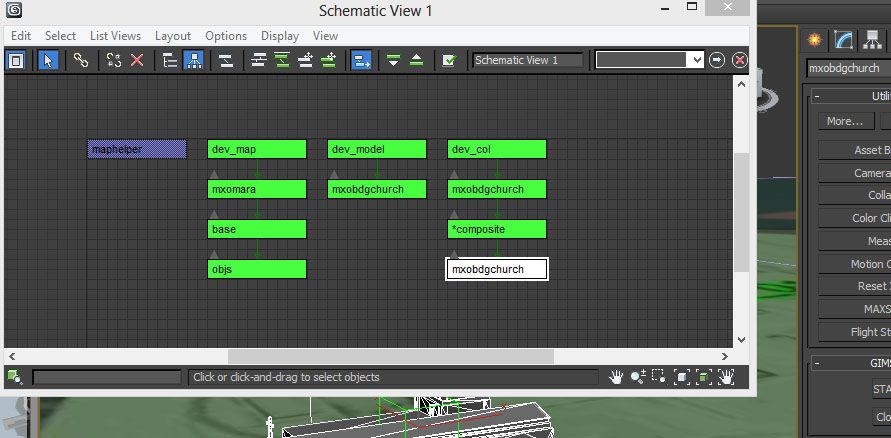The width and height of the screenshot is (891, 438).
Task: Click collapse triangle attached to base node
Action: click(x=214, y=214)
